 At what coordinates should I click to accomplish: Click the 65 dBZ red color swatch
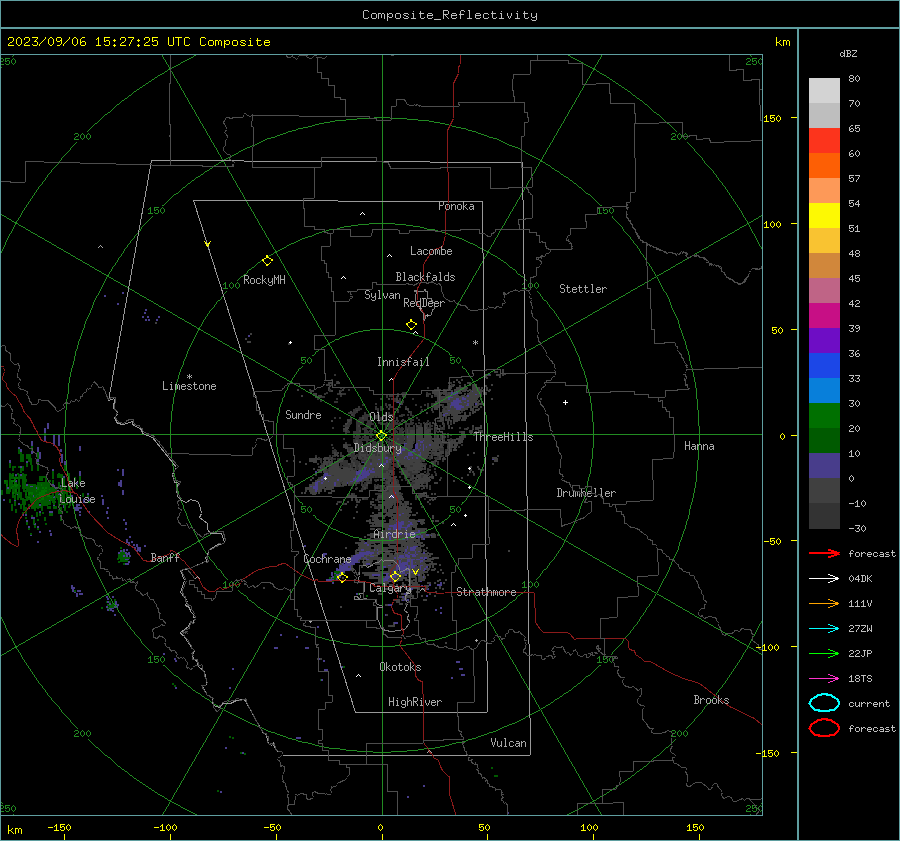pos(824,140)
